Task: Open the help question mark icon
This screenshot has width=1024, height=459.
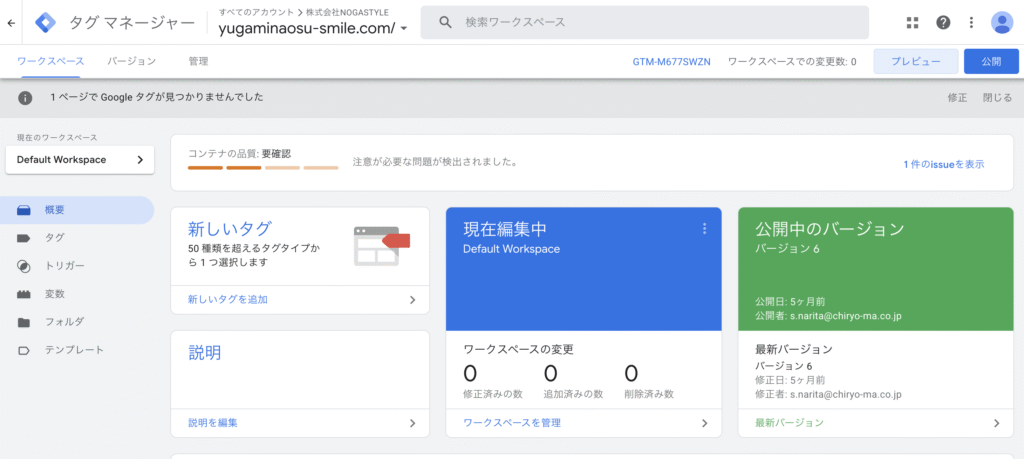Action: (942, 22)
